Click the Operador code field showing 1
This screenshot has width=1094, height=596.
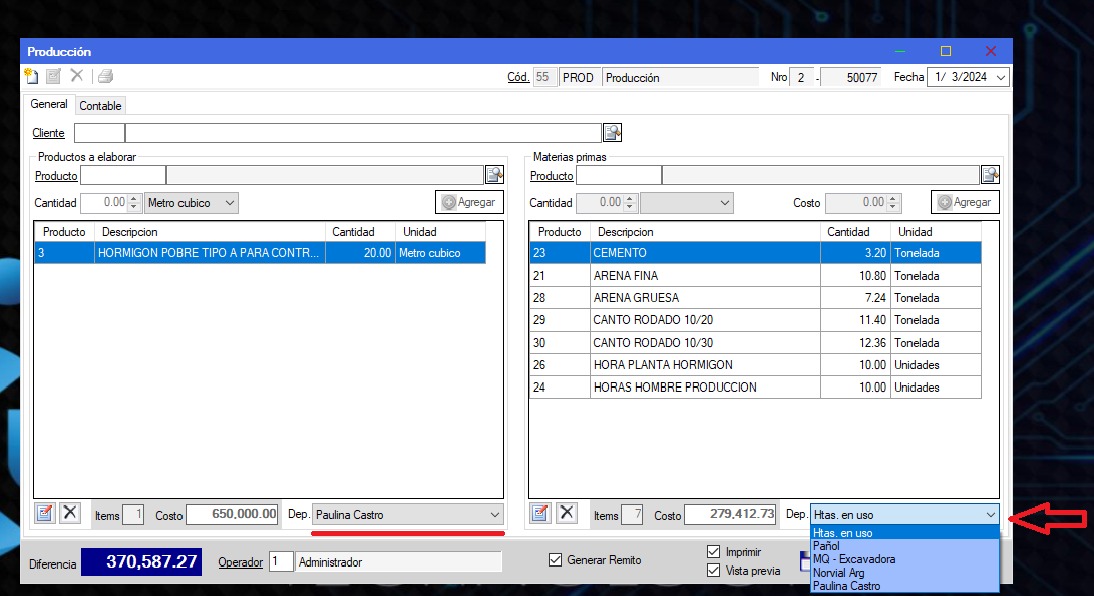280,562
